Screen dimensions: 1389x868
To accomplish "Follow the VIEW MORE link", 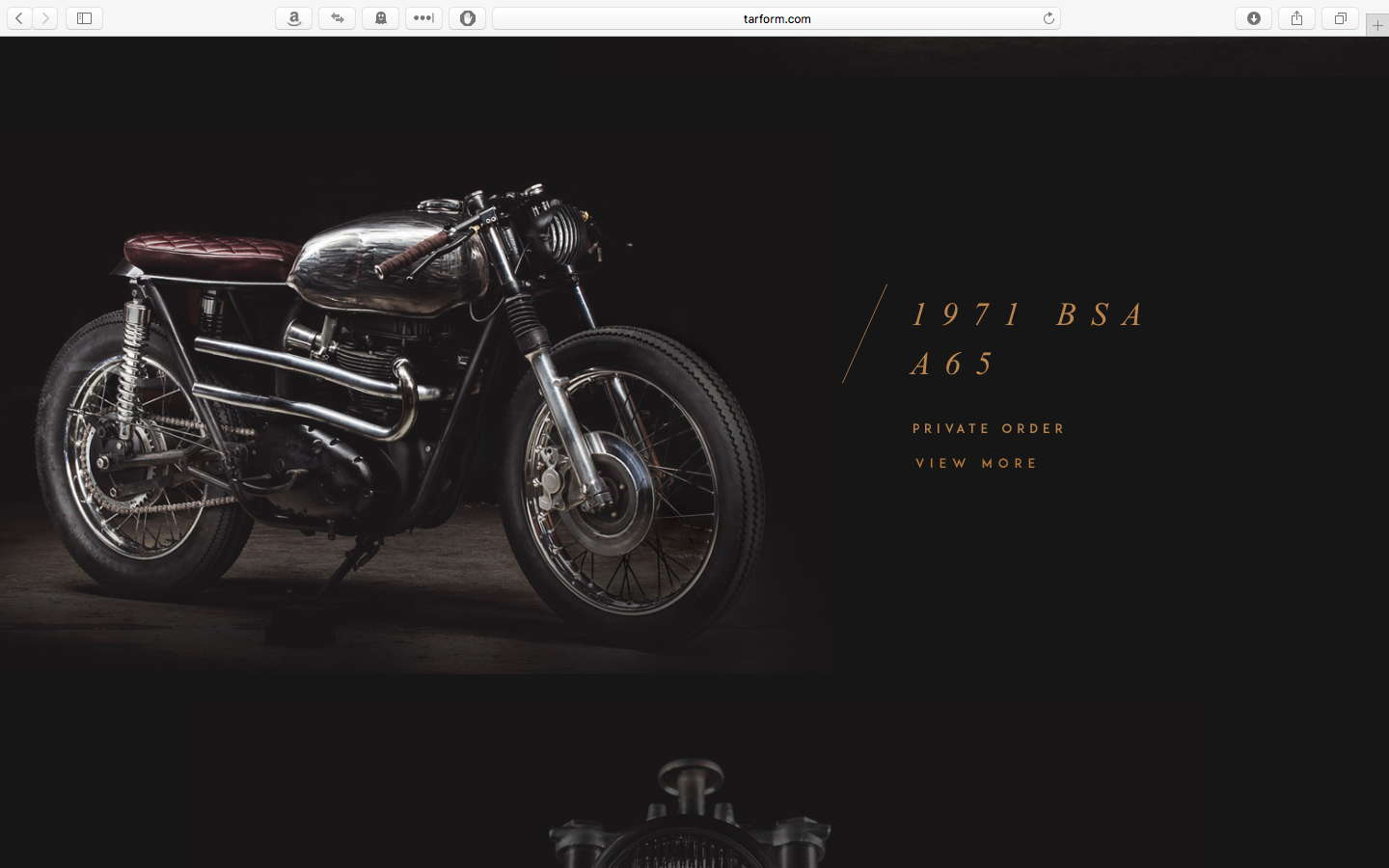I will [x=976, y=463].
